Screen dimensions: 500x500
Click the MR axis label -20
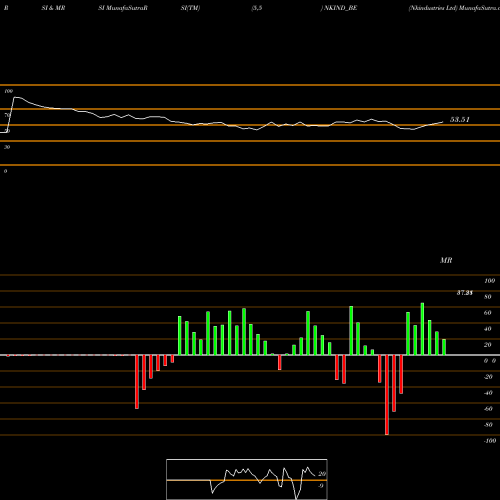coord(488,377)
